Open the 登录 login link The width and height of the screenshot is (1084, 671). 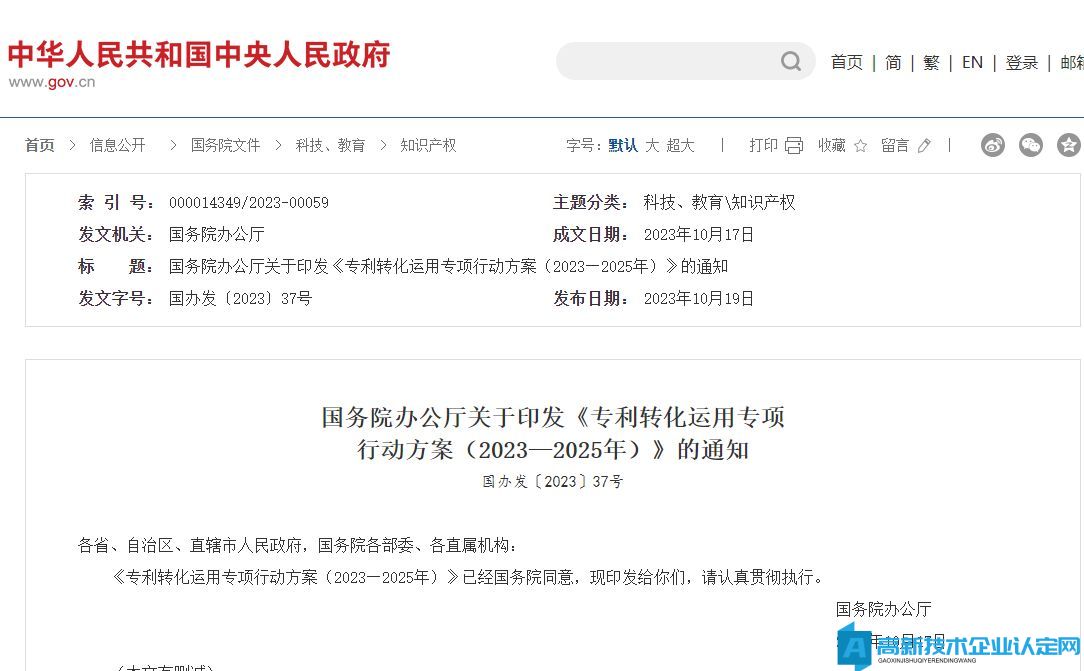(1022, 62)
